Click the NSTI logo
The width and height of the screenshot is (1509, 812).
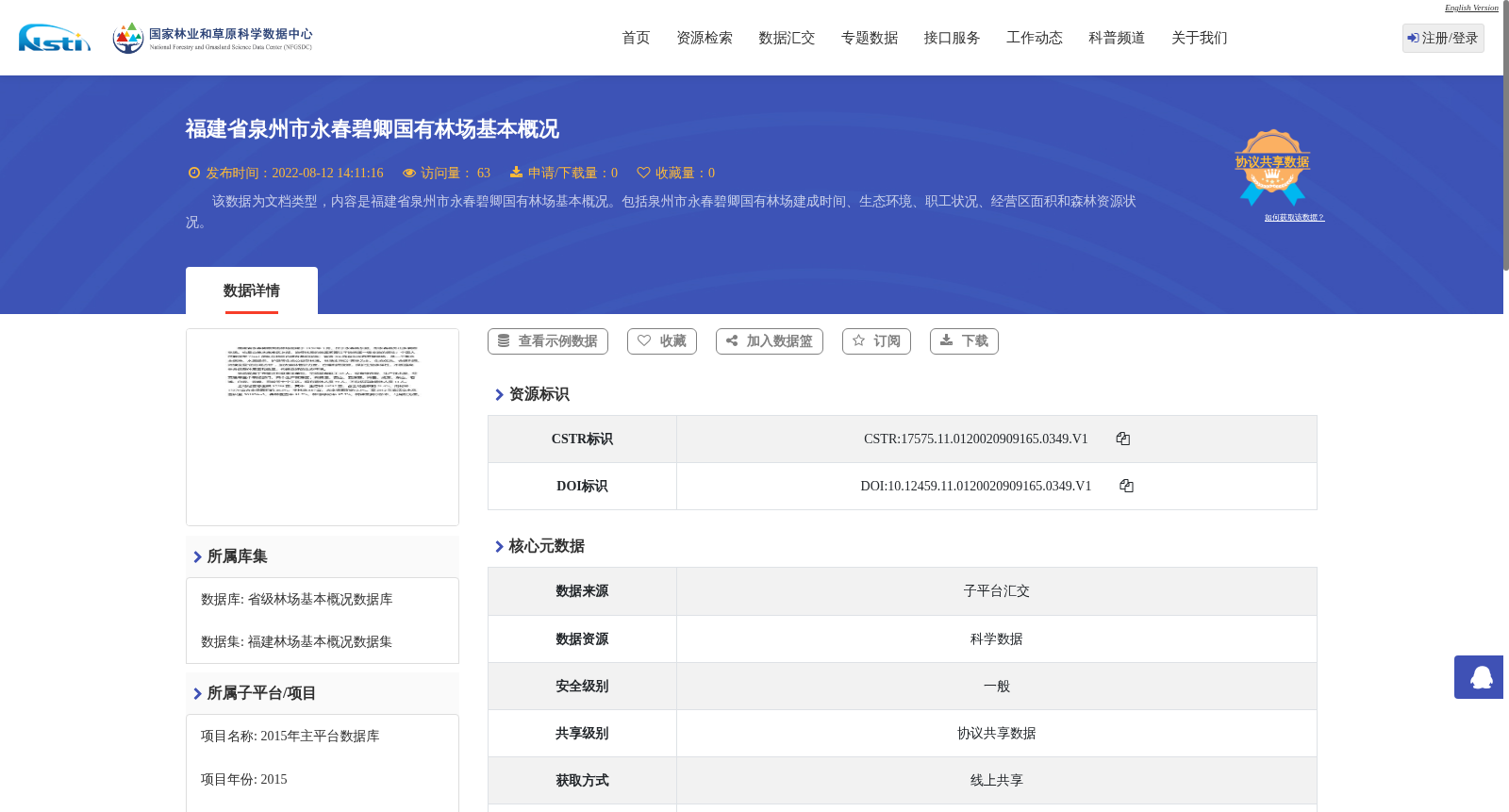[x=55, y=38]
